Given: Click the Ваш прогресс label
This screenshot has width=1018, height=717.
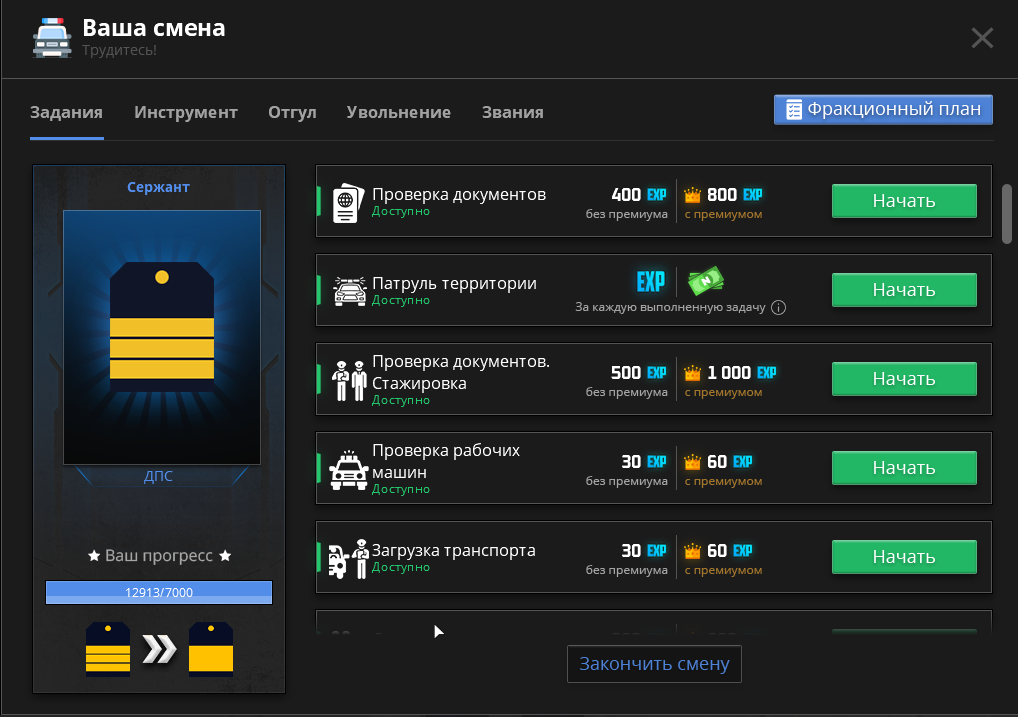Looking at the screenshot, I should coord(159,556).
